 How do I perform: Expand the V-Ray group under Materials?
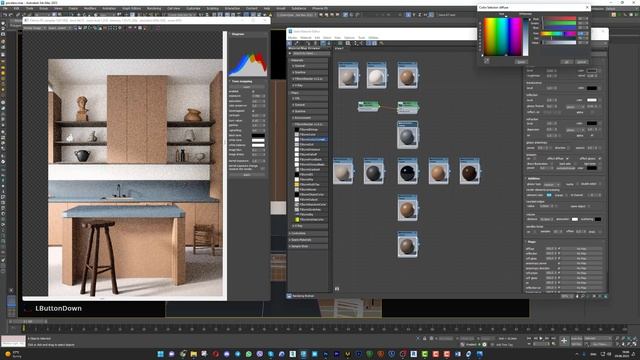click(x=309, y=85)
